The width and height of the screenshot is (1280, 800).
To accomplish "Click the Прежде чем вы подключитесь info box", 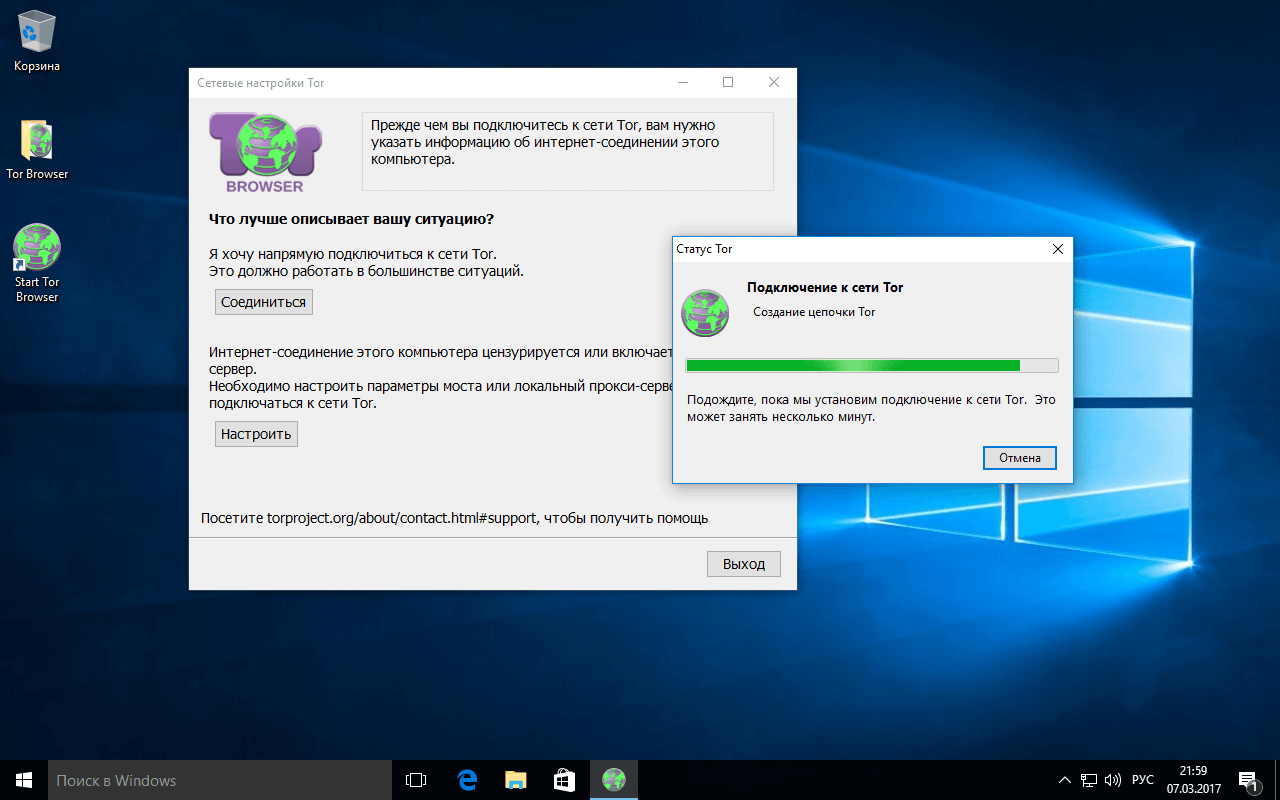I will coord(568,151).
